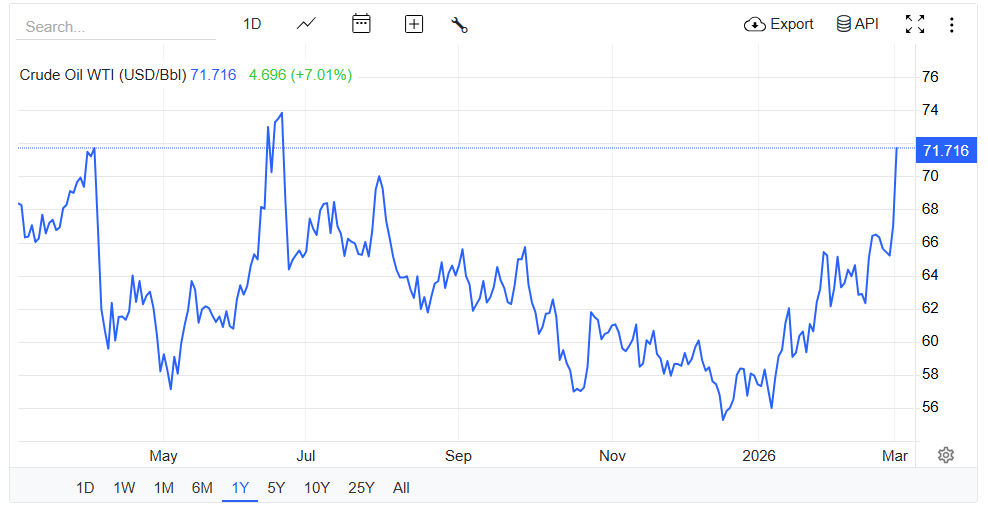Screen dimensions: 988x513
Task: Toggle fullscreen chart view
Action: click(914, 24)
